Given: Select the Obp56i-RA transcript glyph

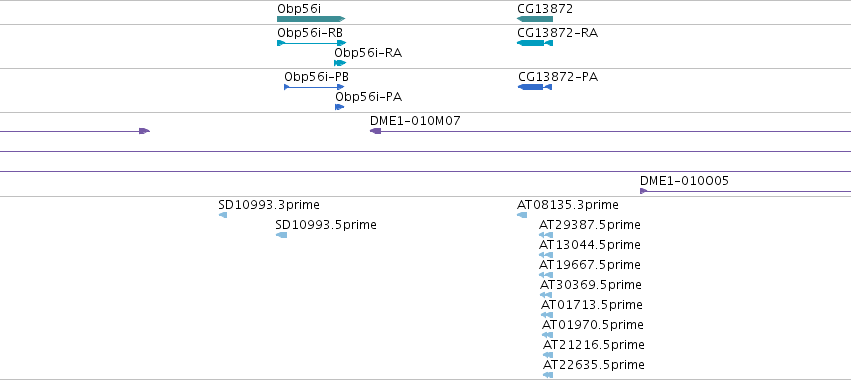Looking at the screenshot, I should 340,63.
